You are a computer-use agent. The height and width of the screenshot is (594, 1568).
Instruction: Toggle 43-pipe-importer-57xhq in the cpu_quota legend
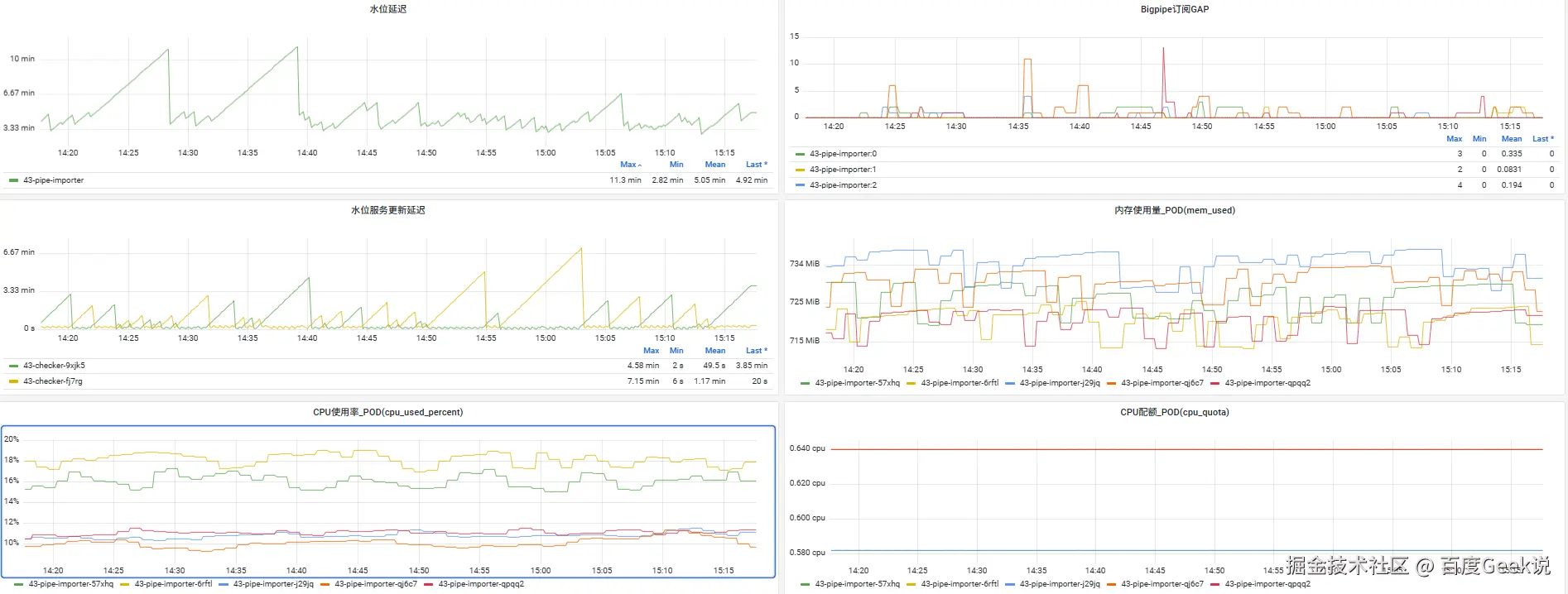pos(857,584)
